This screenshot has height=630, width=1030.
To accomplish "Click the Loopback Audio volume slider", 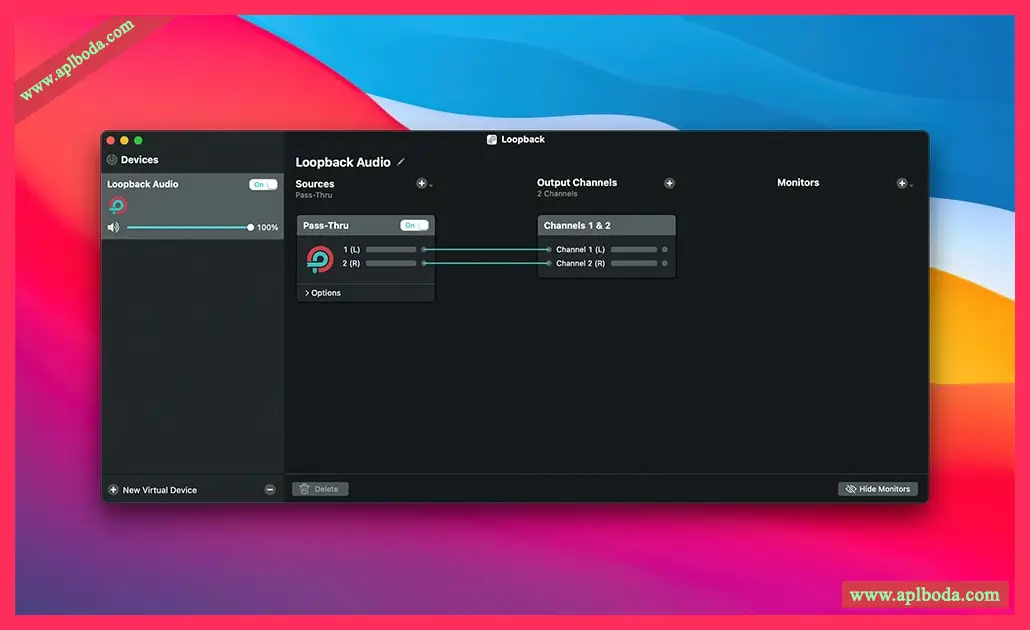I will [188, 228].
